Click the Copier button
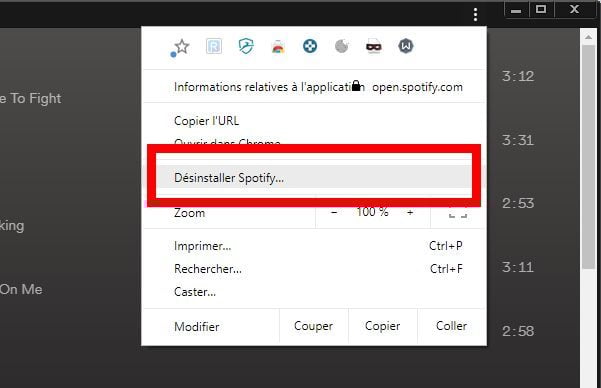Screen dimensions: 601x388 click(x=383, y=326)
